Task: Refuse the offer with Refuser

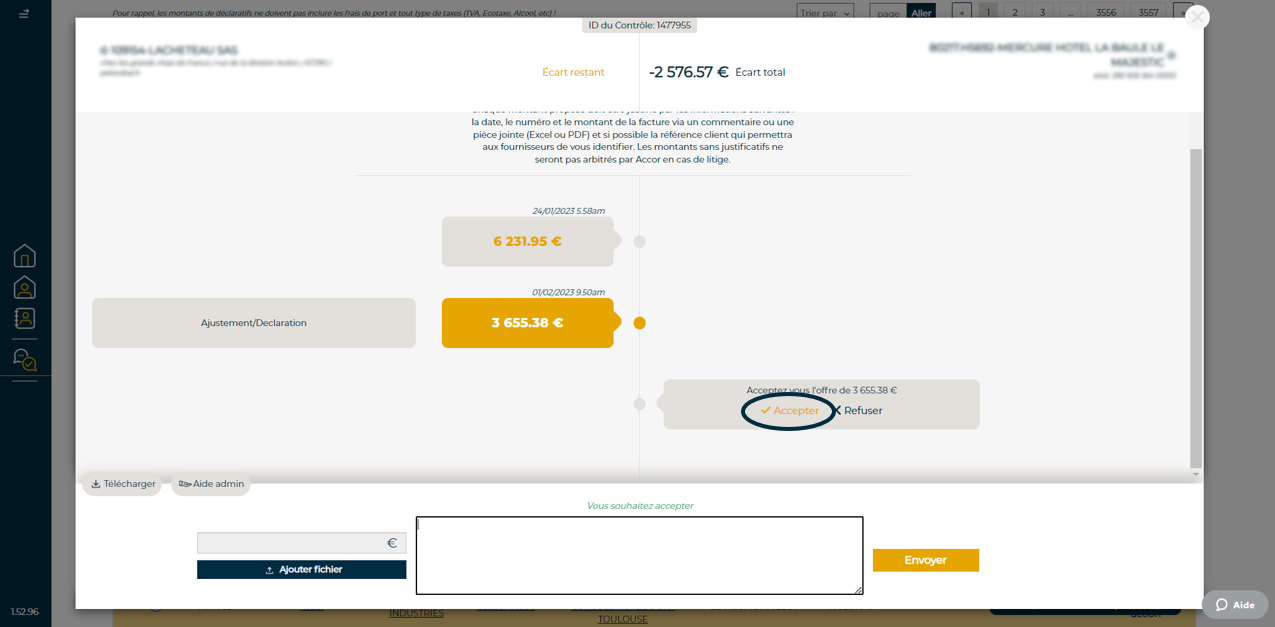Action: (858, 411)
